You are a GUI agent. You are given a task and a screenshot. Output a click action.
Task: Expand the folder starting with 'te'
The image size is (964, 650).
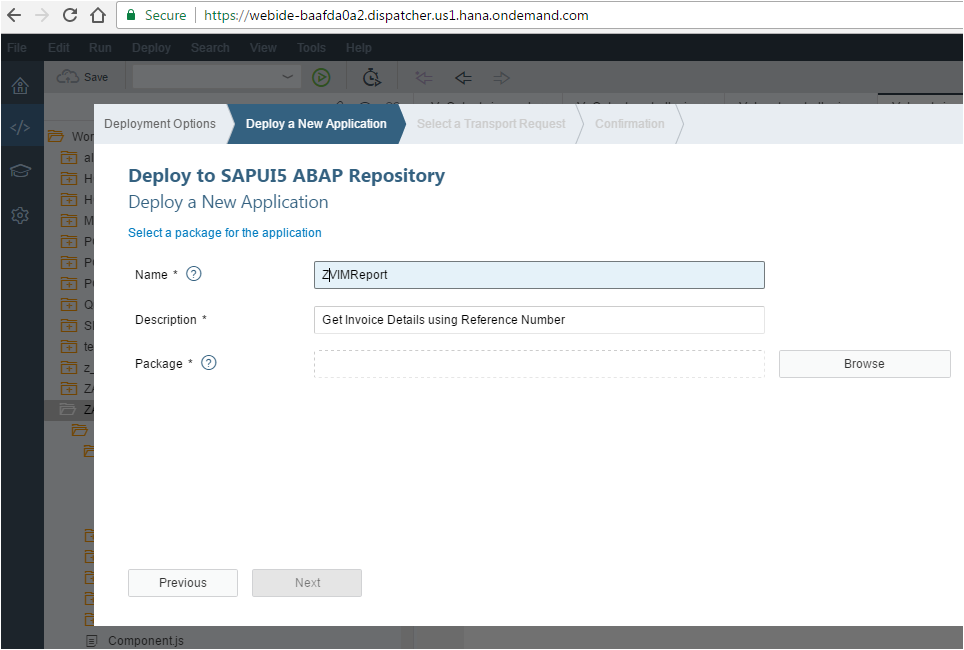pyautogui.click(x=69, y=347)
